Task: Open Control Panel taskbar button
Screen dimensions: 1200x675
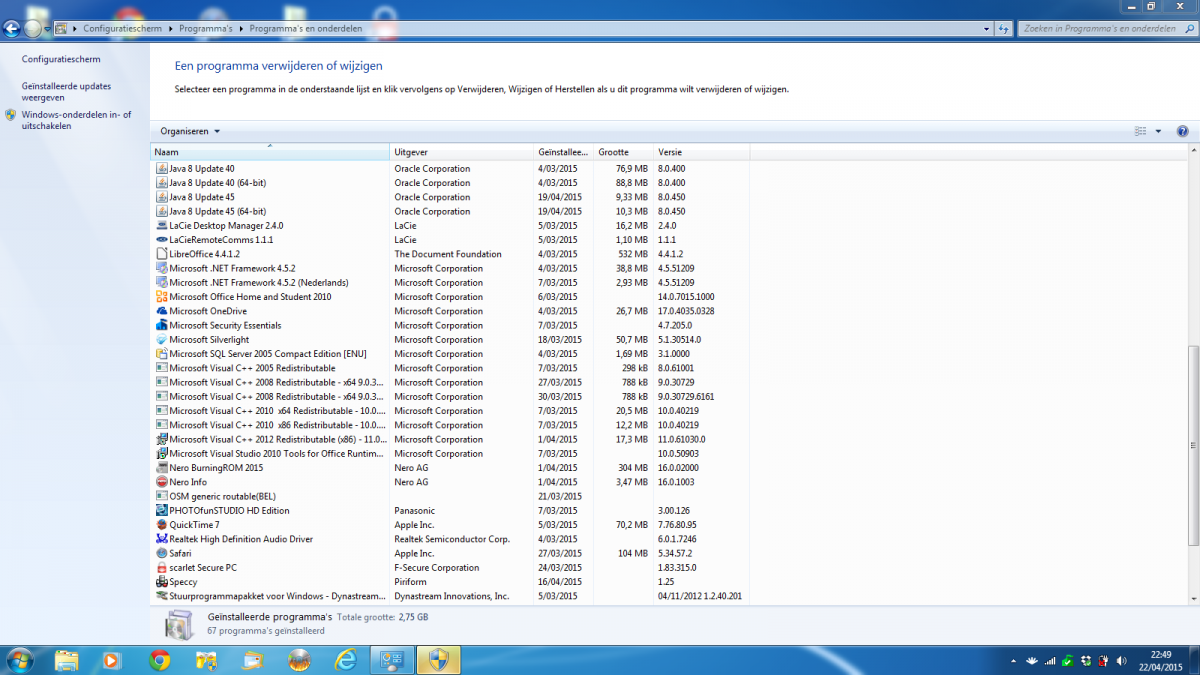Action: click(x=392, y=660)
